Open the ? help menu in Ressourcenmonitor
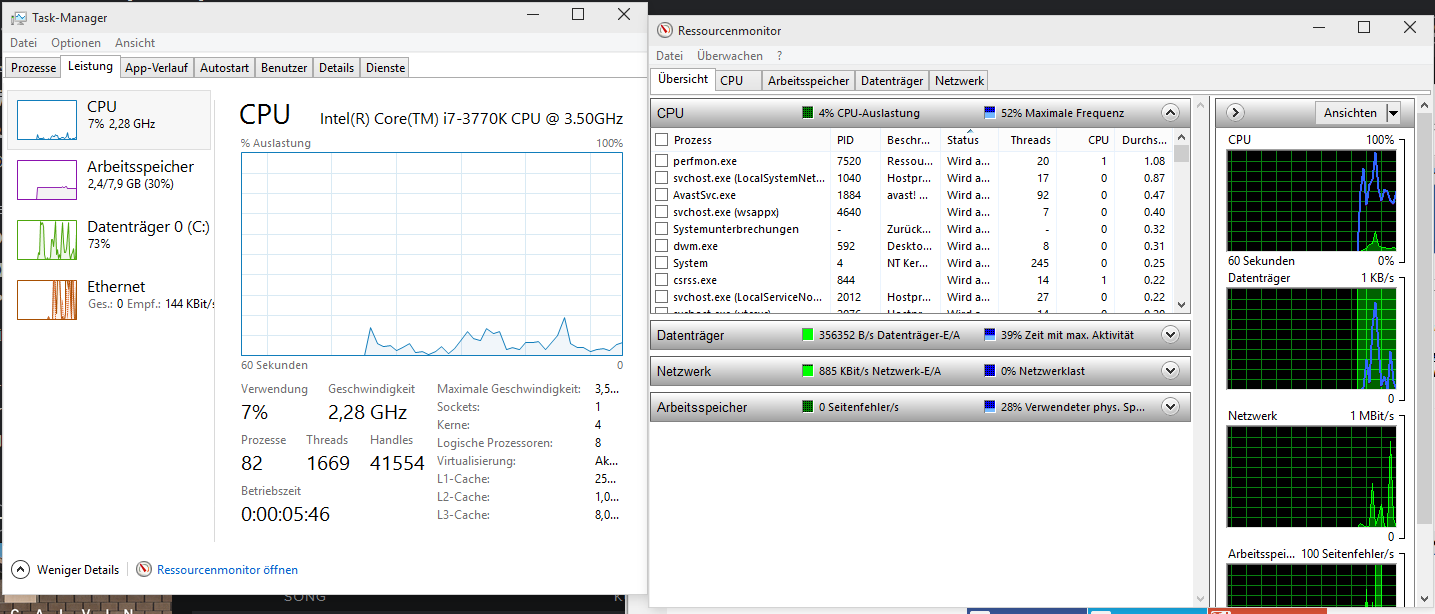Screen dimensions: 1435x614 point(779,56)
